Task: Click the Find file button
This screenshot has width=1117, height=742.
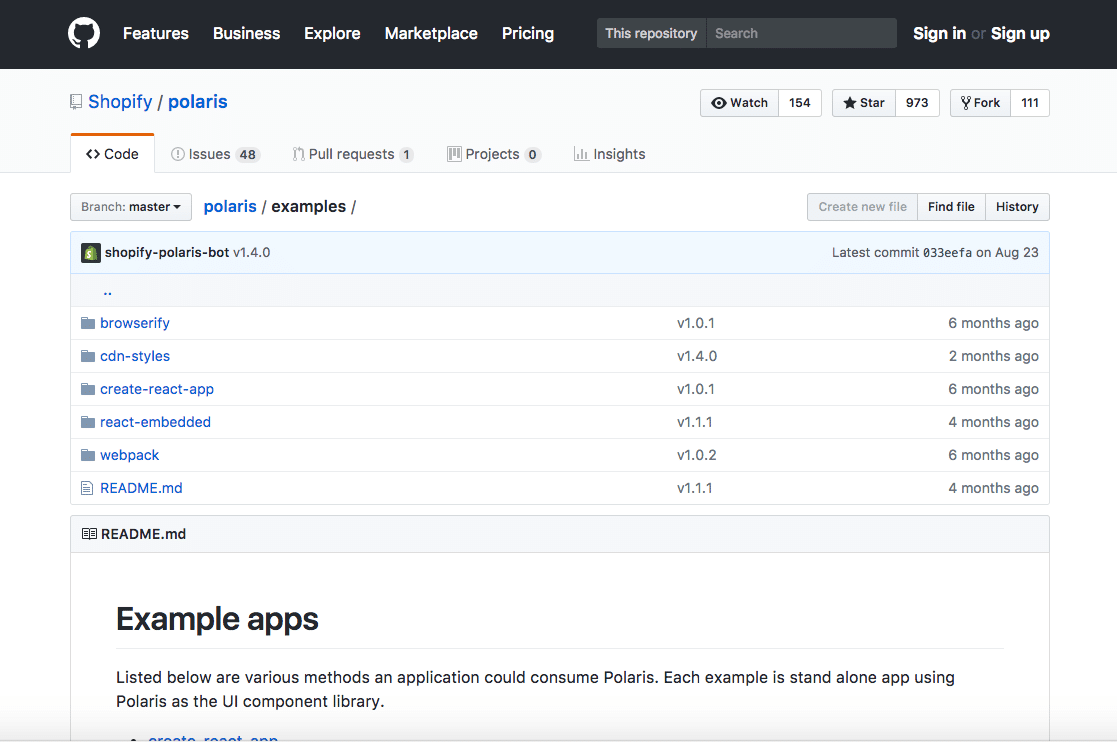Action: coord(951,207)
